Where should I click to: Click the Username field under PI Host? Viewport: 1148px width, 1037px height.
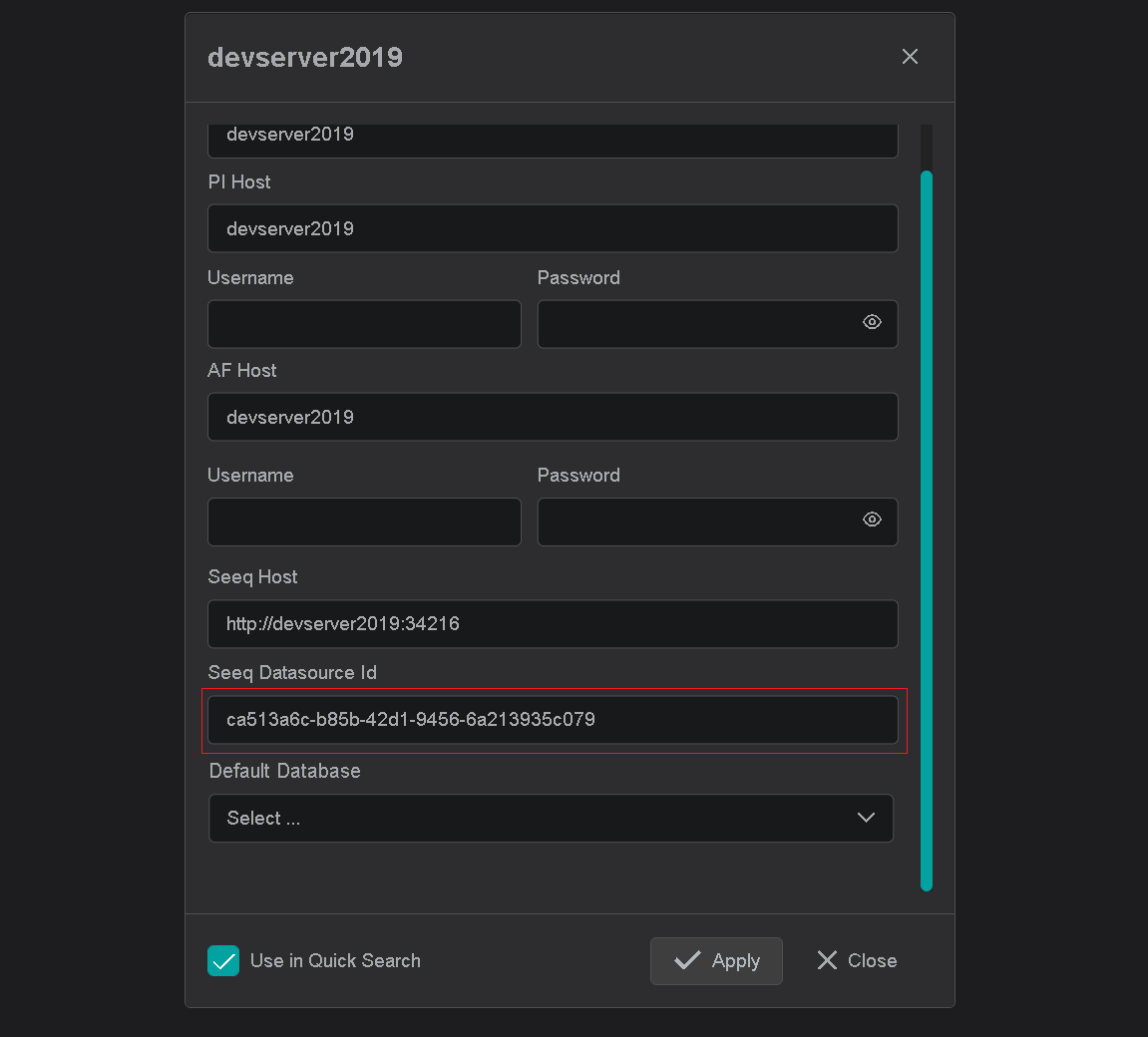pyautogui.click(x=364, y=323)
